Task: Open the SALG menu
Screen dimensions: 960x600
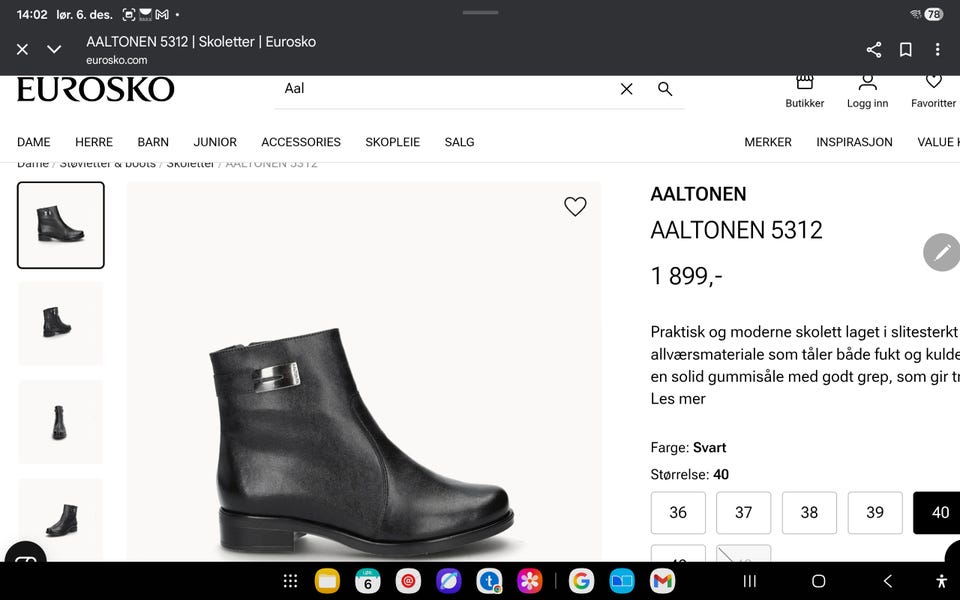Action: [459, 142]
